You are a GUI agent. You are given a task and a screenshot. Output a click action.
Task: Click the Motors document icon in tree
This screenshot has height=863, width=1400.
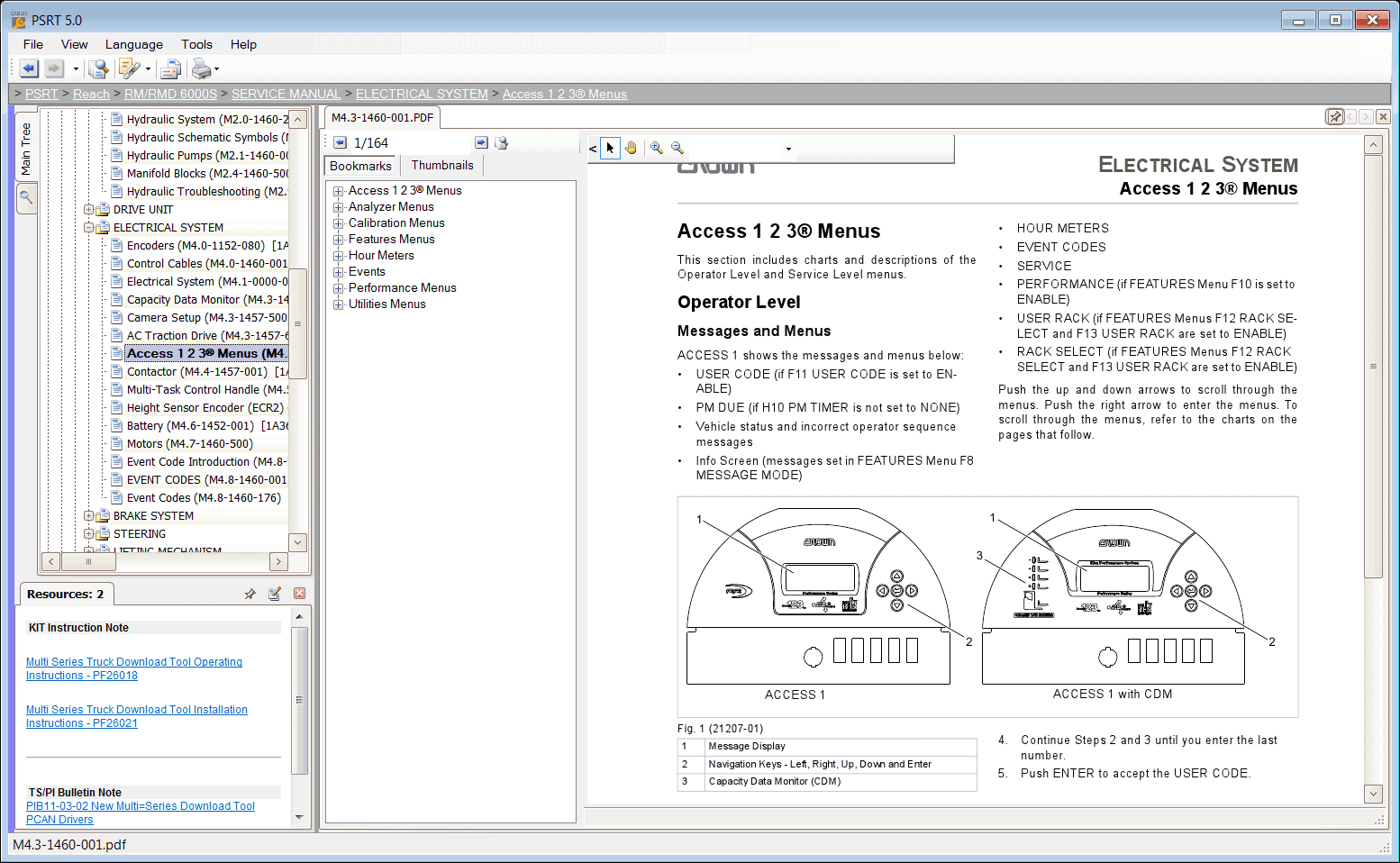[117, 443]
